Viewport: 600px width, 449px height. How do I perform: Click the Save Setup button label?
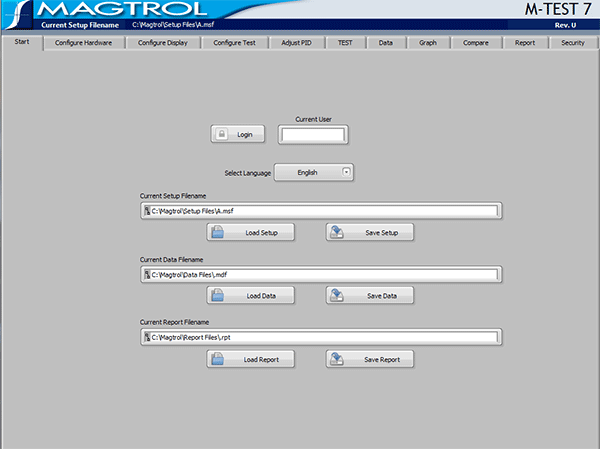click(x=382, y=232)
